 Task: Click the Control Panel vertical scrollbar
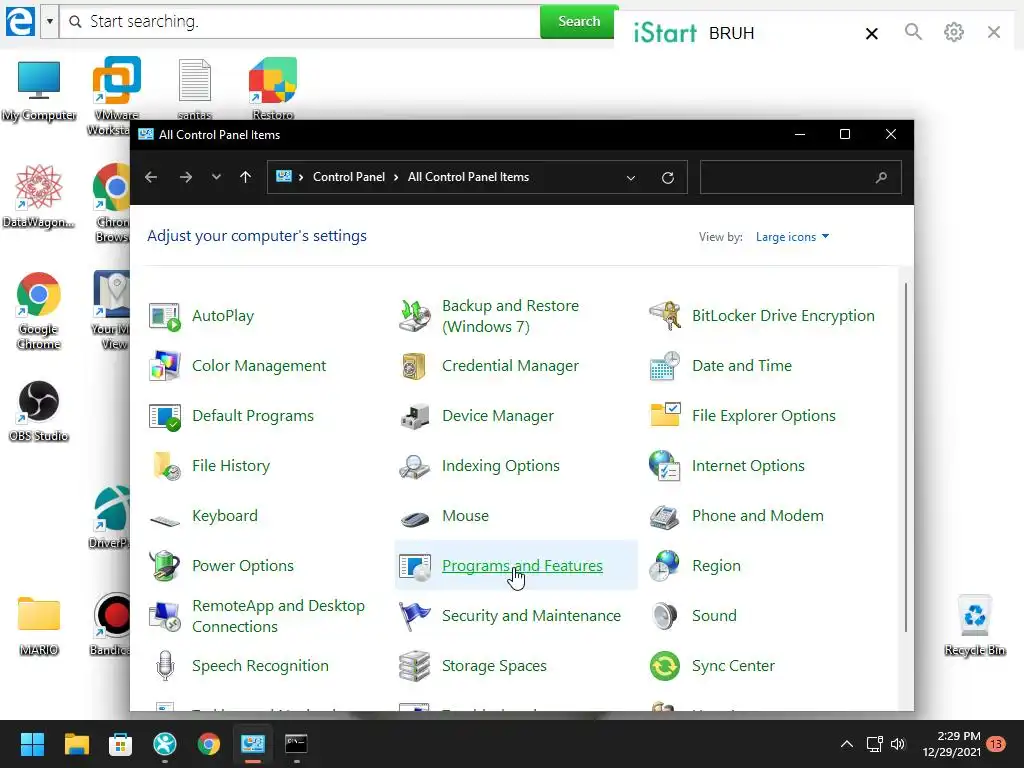pos(906,457)
